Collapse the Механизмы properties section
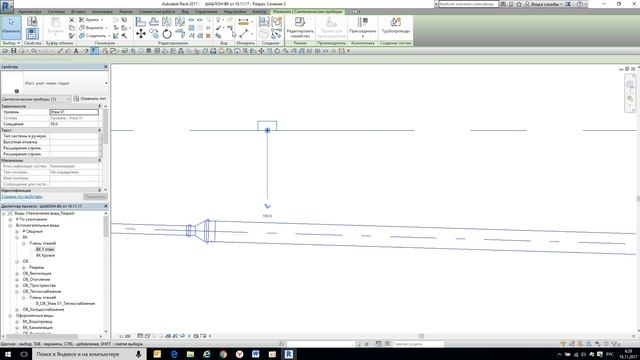Image resolution: width=640 pixels, height=360 pixels. (x=100, y=160)
